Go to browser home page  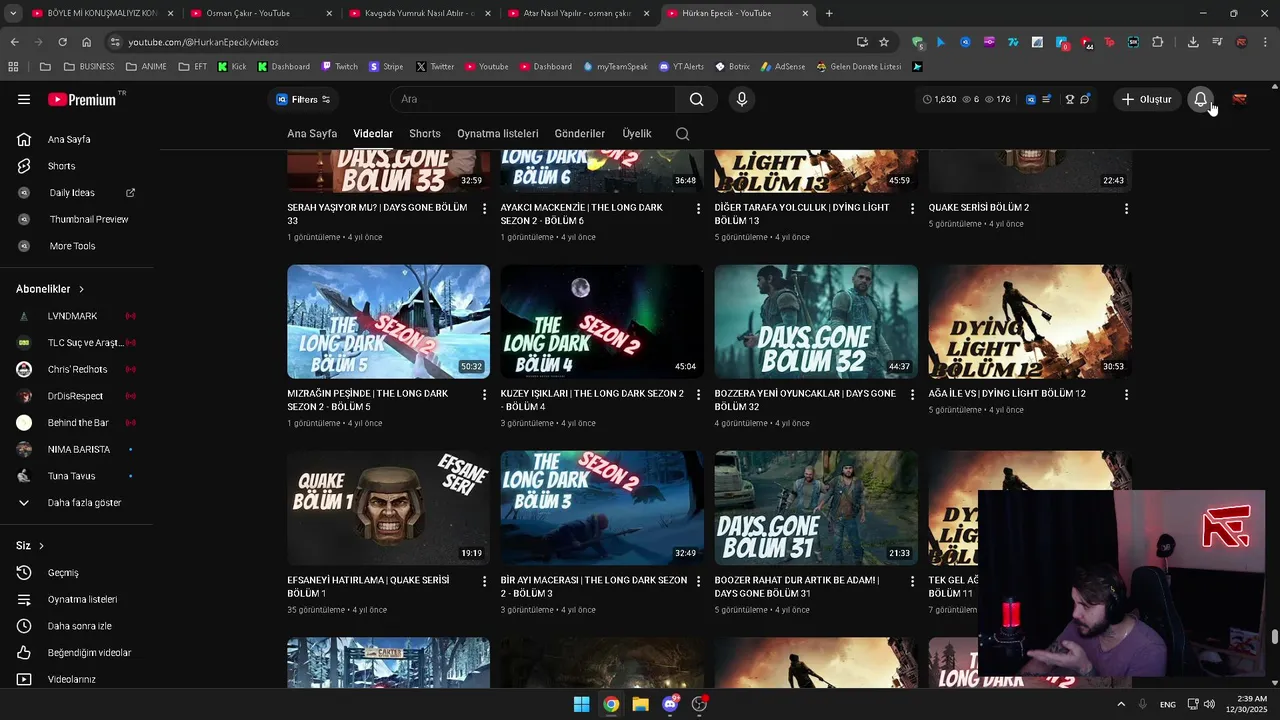tap(86, 42)
